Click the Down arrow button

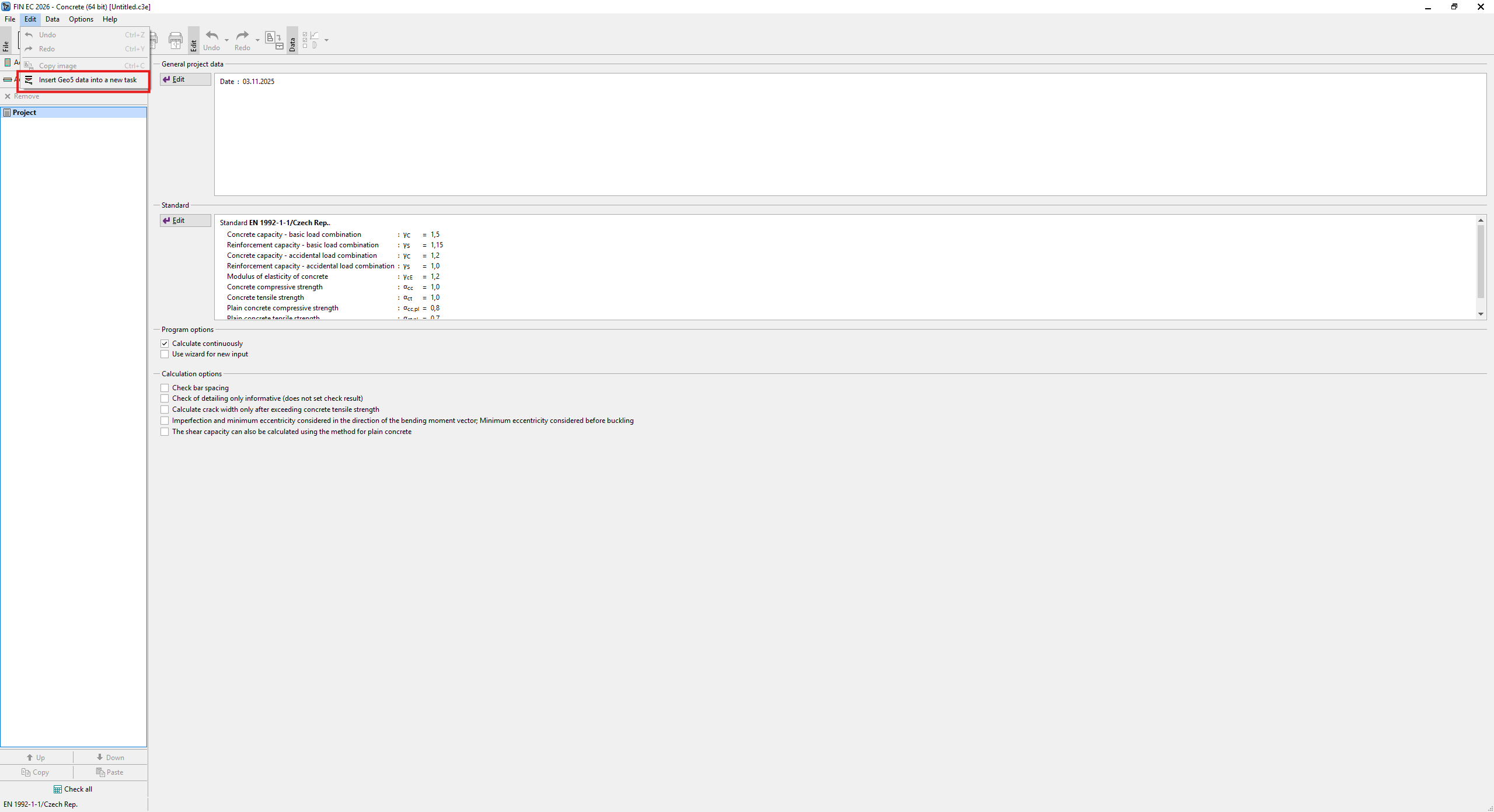click(x=110, y=757)
